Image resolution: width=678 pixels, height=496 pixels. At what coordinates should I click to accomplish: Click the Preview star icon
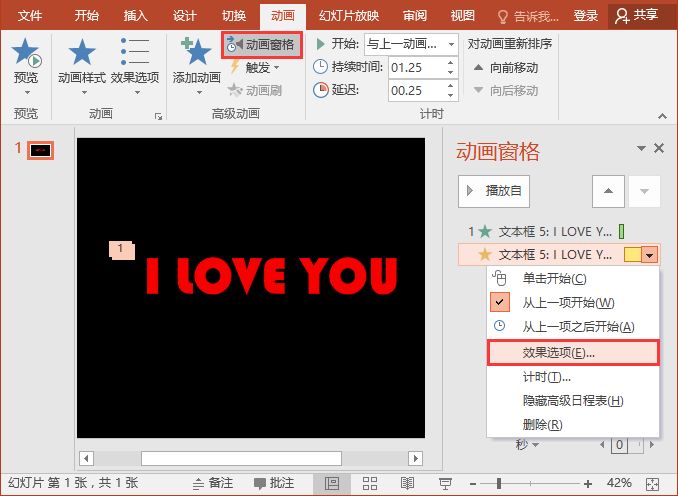point(26,53)
